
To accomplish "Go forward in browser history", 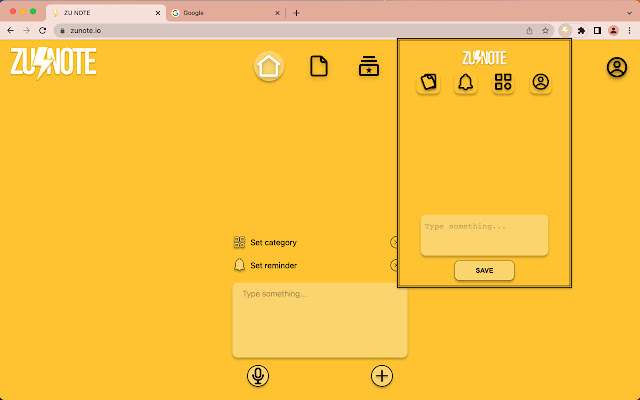I will (27, 31).
